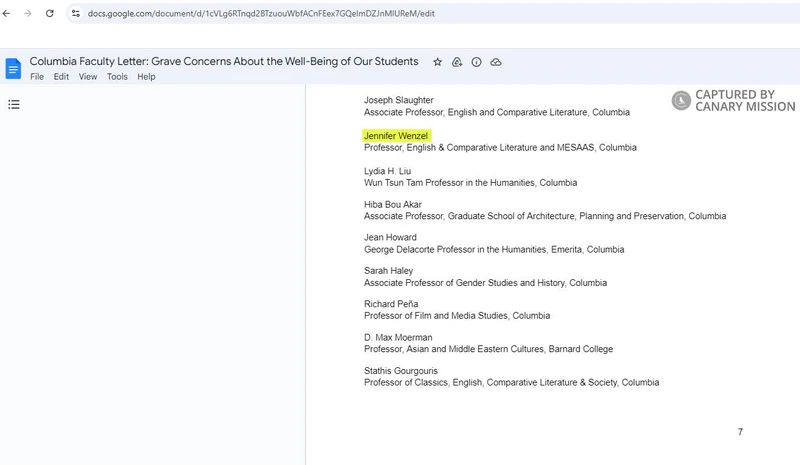The image size is (800, 465).
Task: Open the File menu
Action: tap(37, 77)
